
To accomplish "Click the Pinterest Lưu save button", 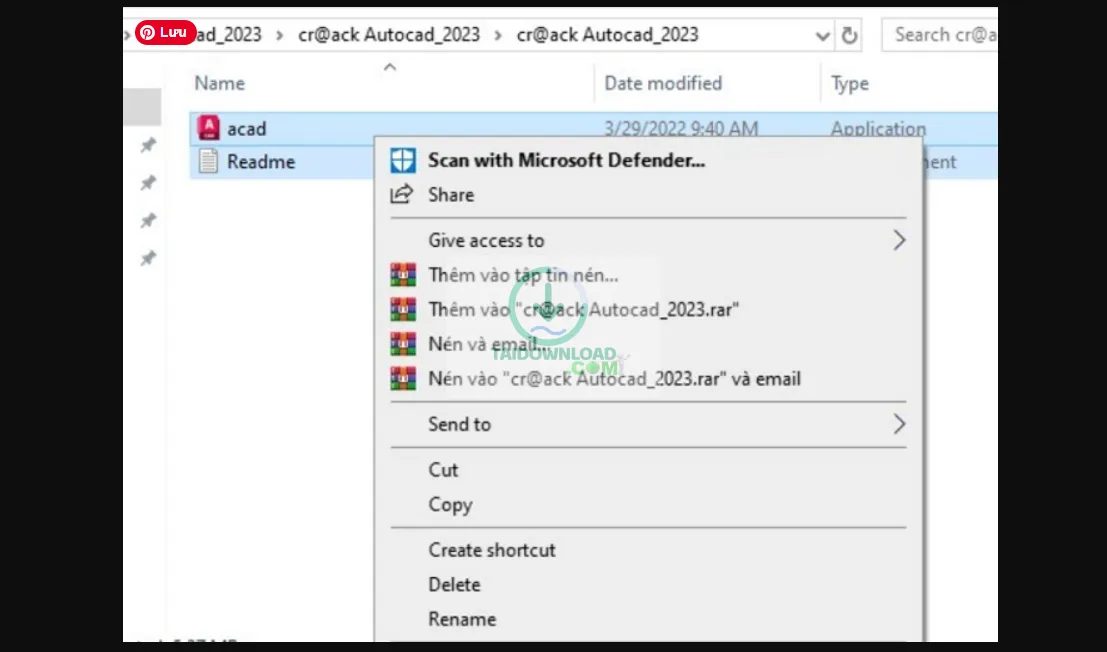I will pos(165,31).
